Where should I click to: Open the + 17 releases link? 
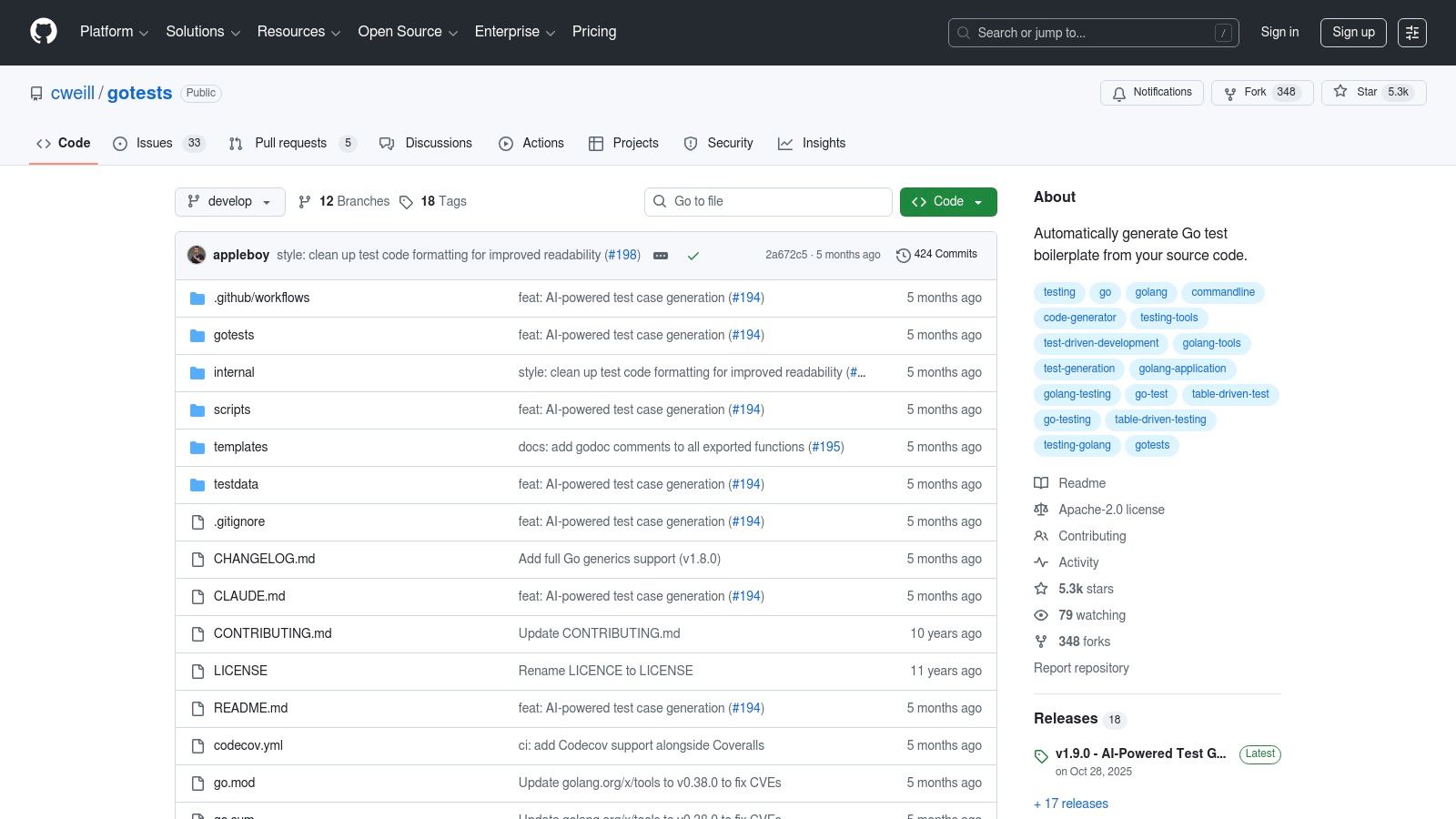[x=1070, y=804]
